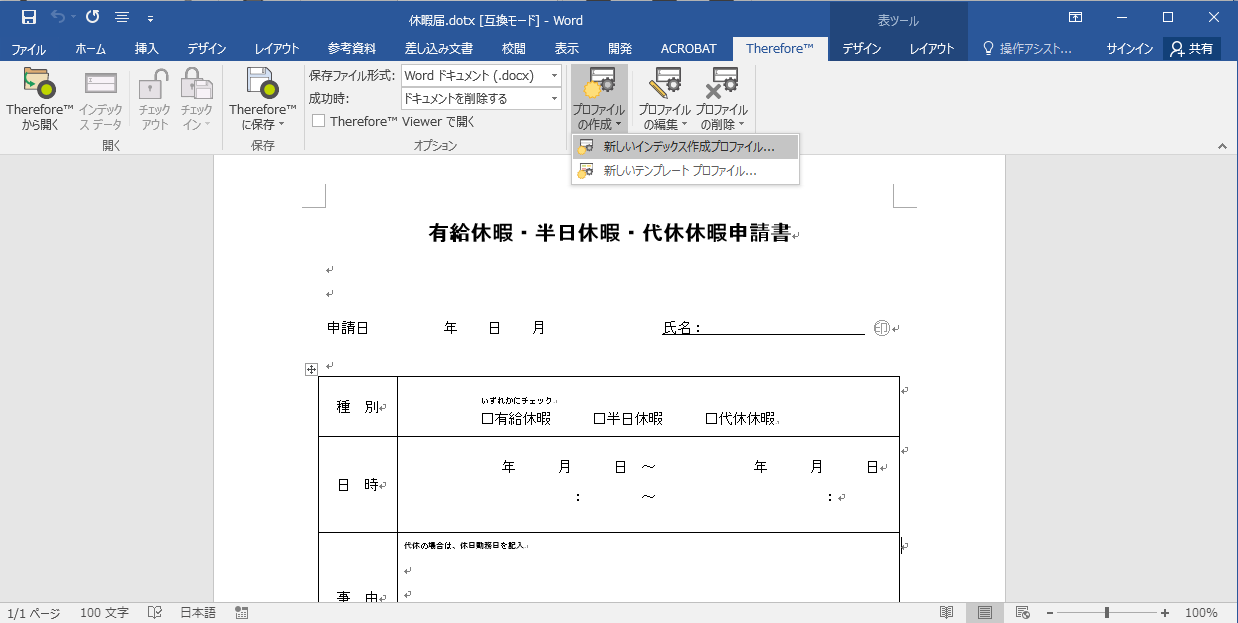The image size is (1238, 623).
Task: Click the サインイン link
Action: [1129, 49]
